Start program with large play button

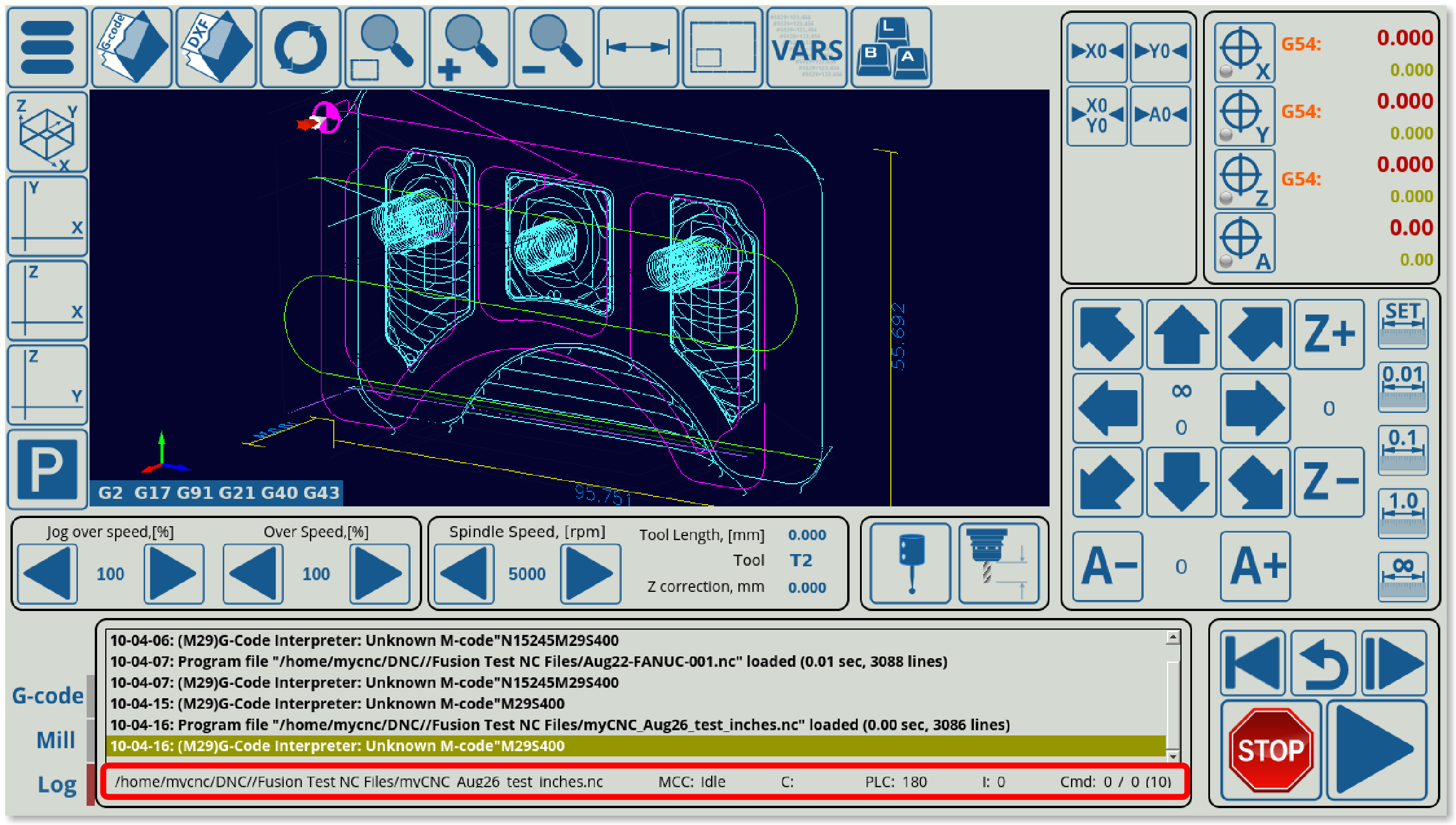tap(1376, 750)
